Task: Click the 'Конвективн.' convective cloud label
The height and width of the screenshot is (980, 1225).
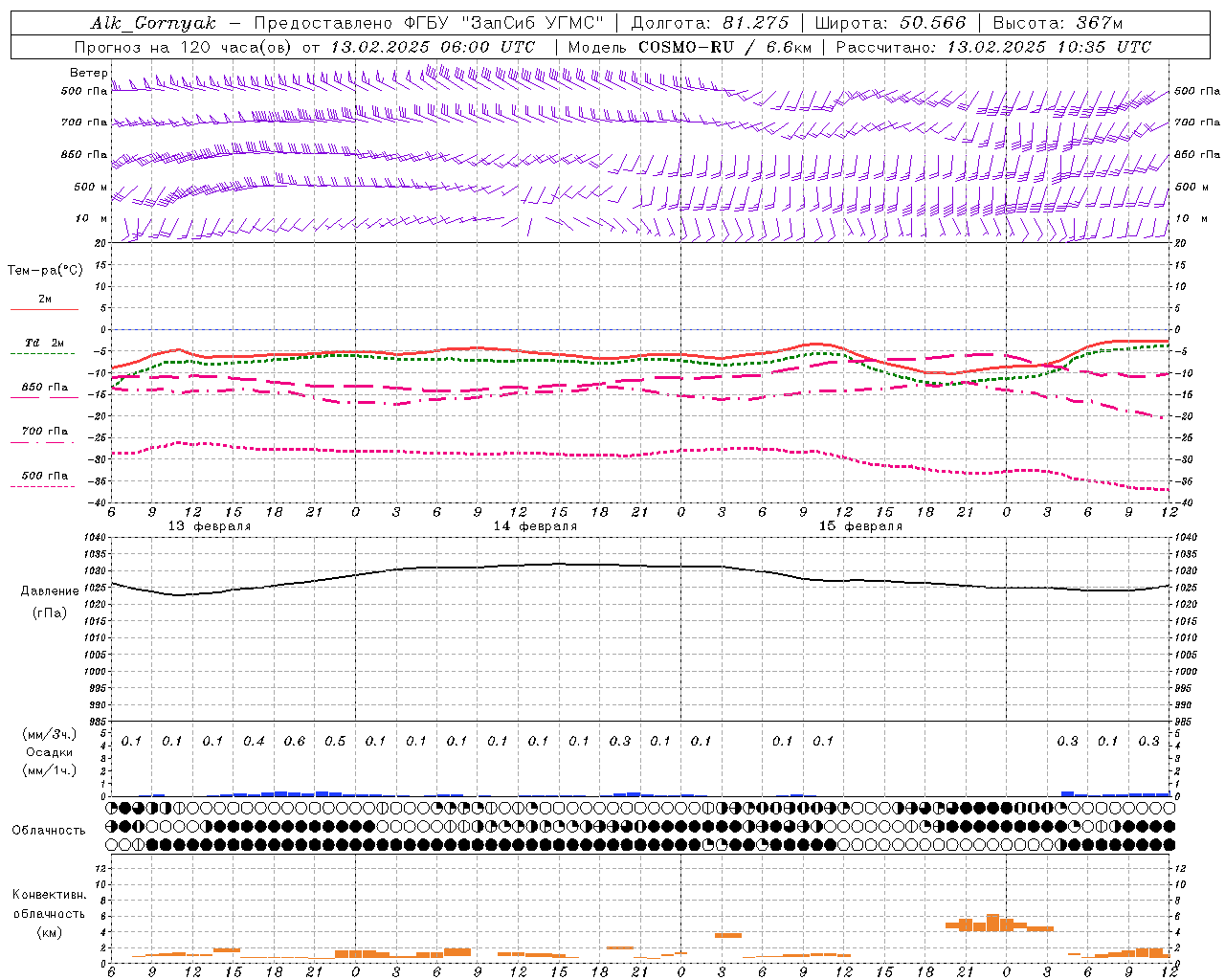Action: pos(49,895)
